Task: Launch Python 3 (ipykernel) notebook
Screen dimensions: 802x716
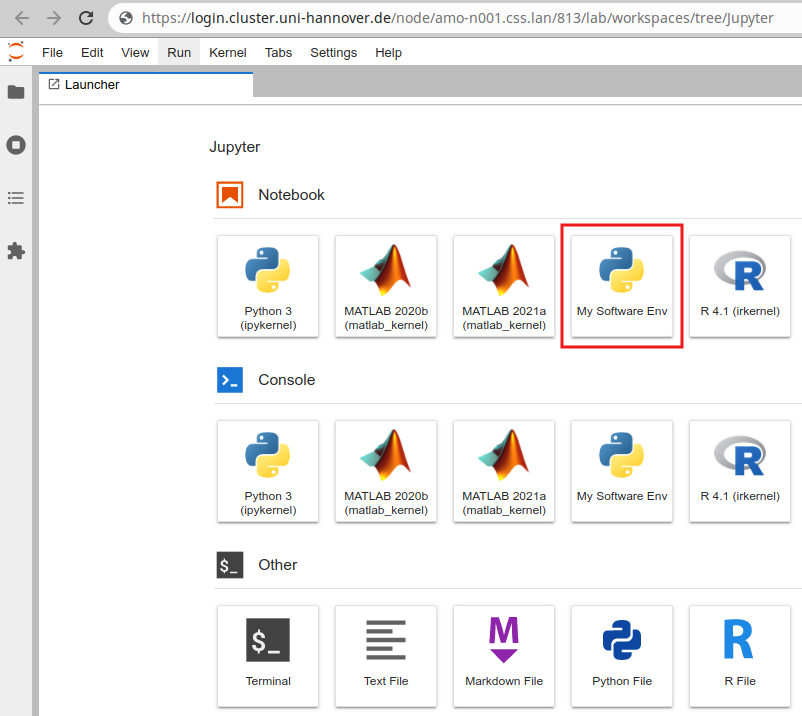Action: click(x=268, y=286)
